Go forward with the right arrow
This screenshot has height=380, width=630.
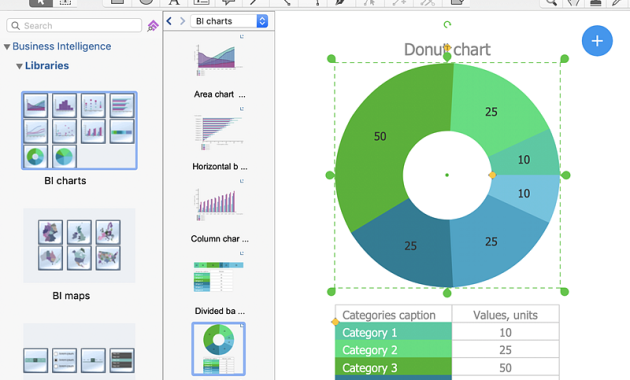(x=182, y=21)
